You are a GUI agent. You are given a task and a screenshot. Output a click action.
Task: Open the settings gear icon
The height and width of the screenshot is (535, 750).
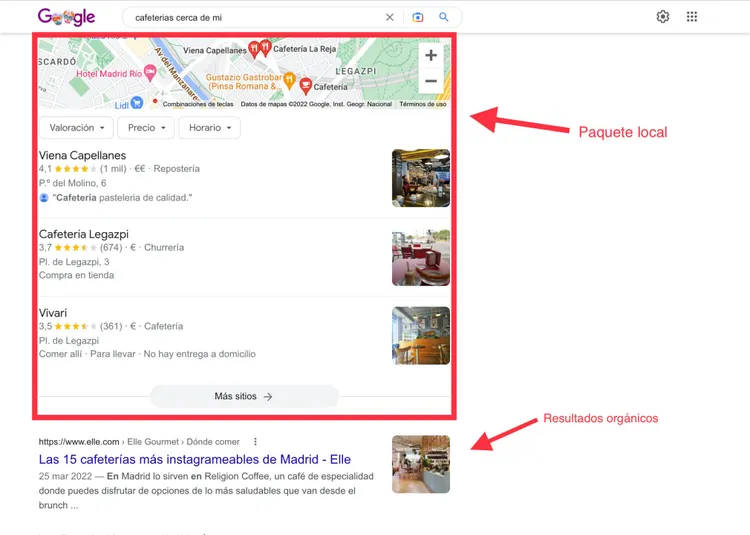pyautogui.click(x=663, y=17)
